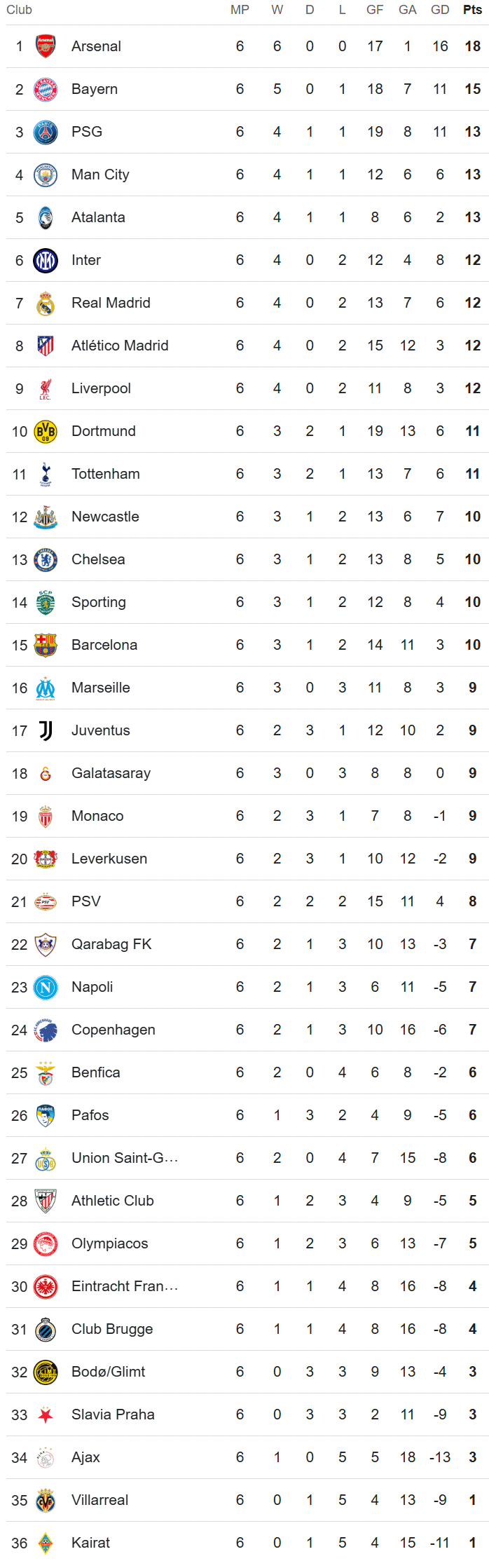
Task: Click the Dortmund BVB logo
Action: tap(46, 431)
